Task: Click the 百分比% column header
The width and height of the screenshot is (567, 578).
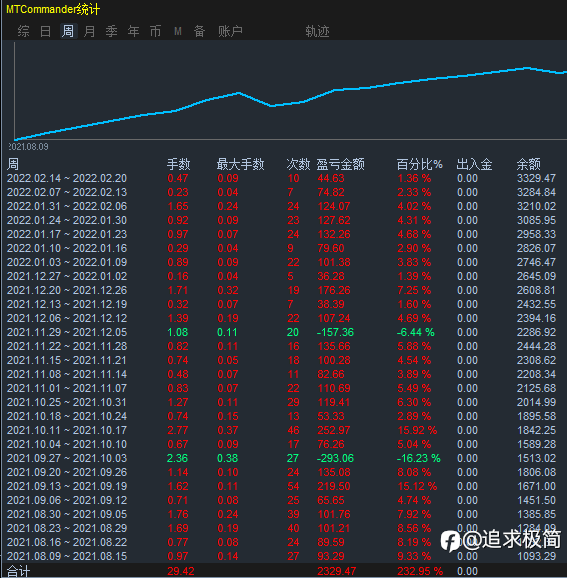Action: tap(420, 164)
